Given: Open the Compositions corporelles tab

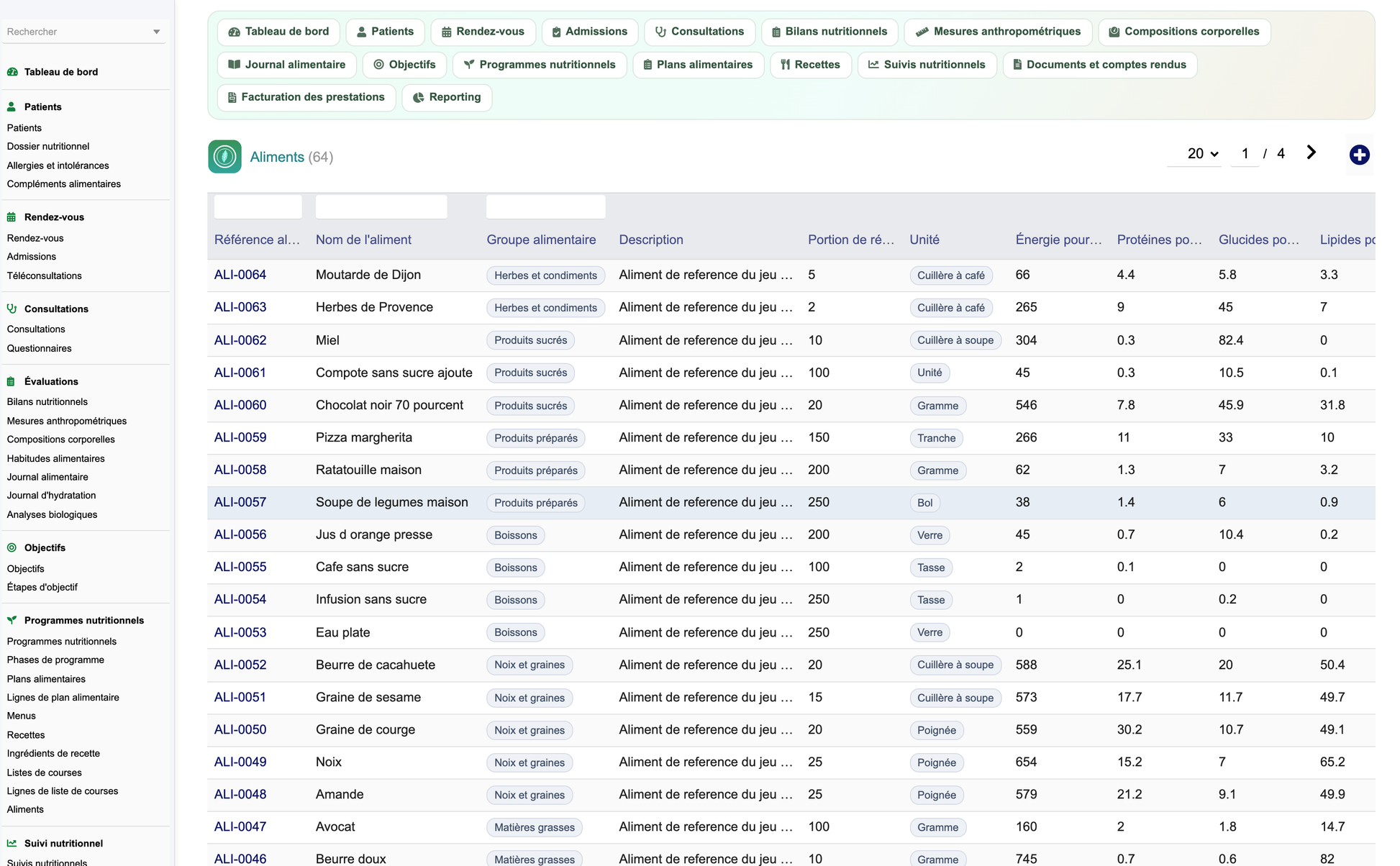Looking at the screenshot, I should pyautogui.click(x=1183, y=32).
